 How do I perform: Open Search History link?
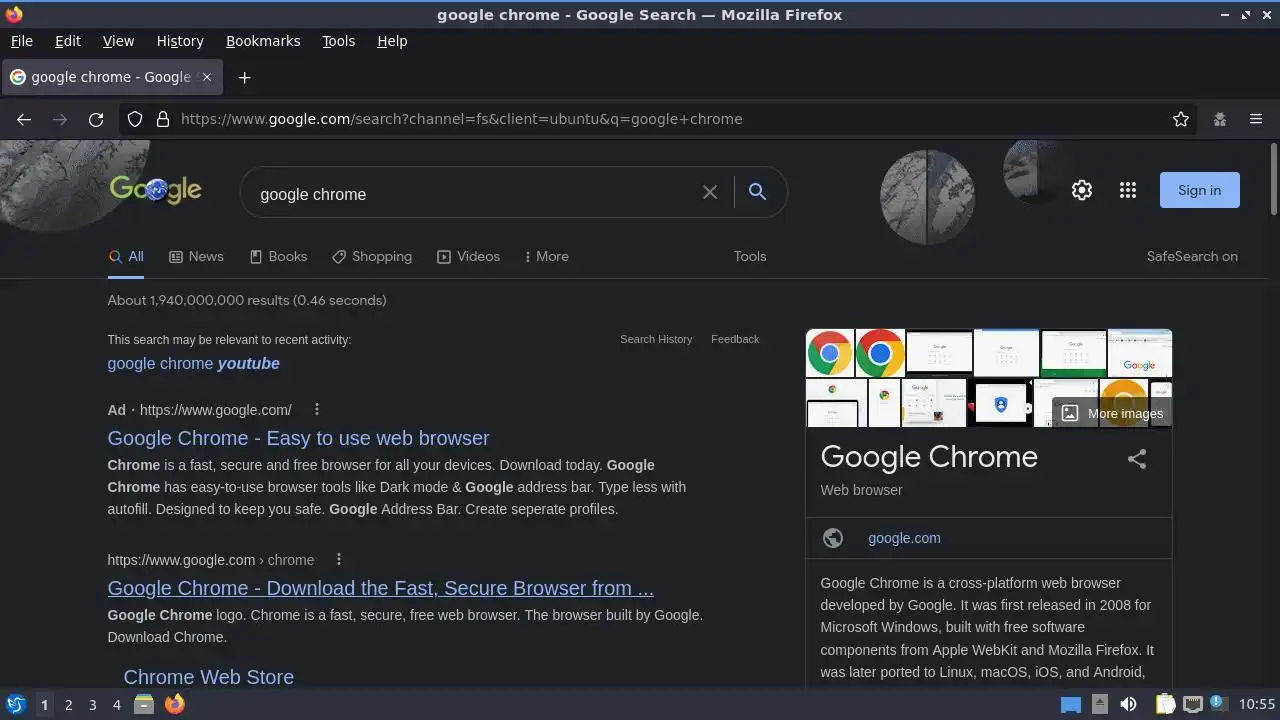[x=656, y=339]
